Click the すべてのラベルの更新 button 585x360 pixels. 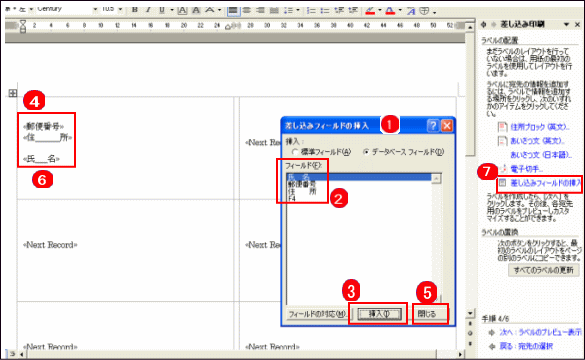pos(543,270)
